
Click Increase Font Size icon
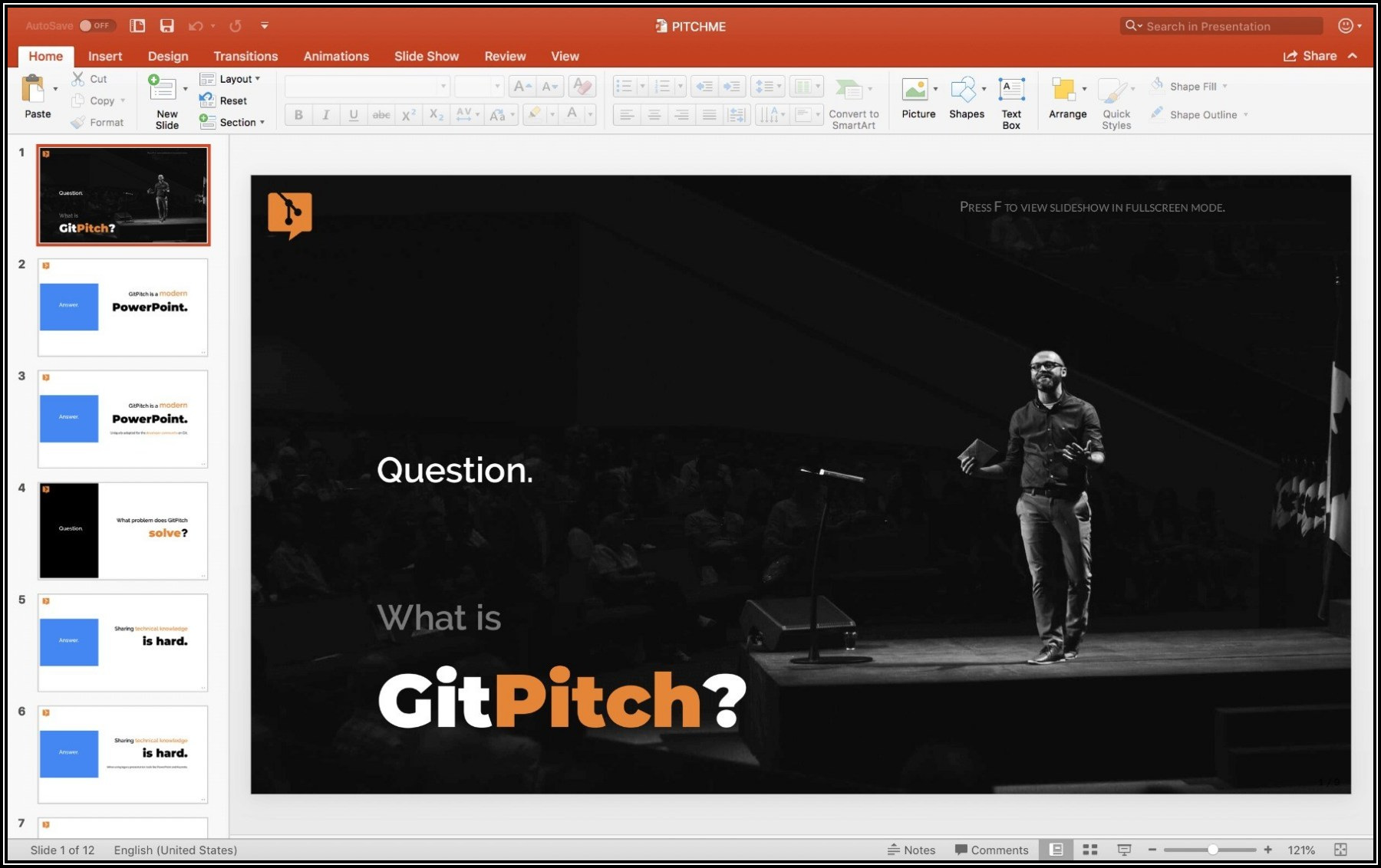(x=522, y=87)
